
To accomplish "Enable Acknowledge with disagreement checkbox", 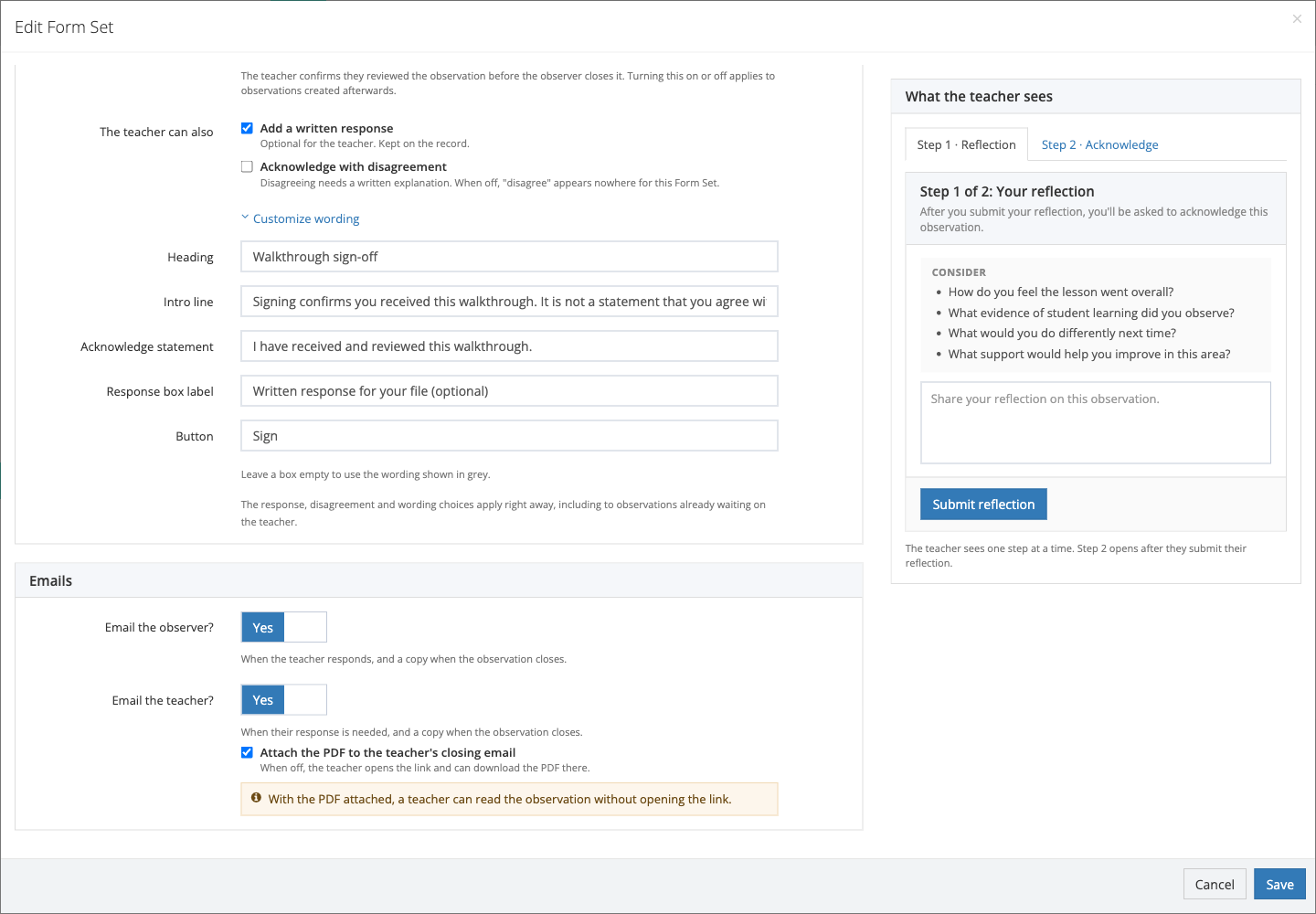I will [x=247, y=166].
